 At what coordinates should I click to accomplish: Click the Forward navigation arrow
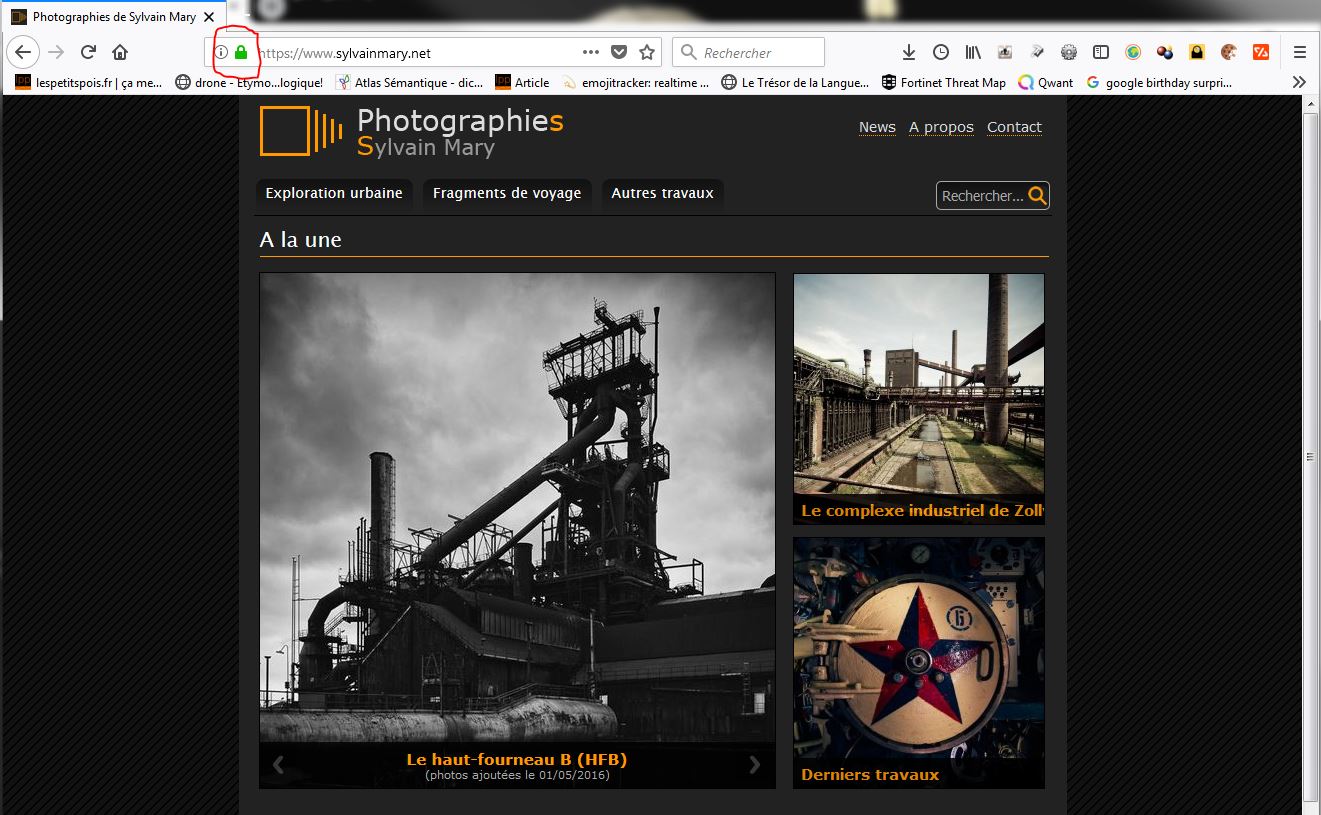[56, 52]
